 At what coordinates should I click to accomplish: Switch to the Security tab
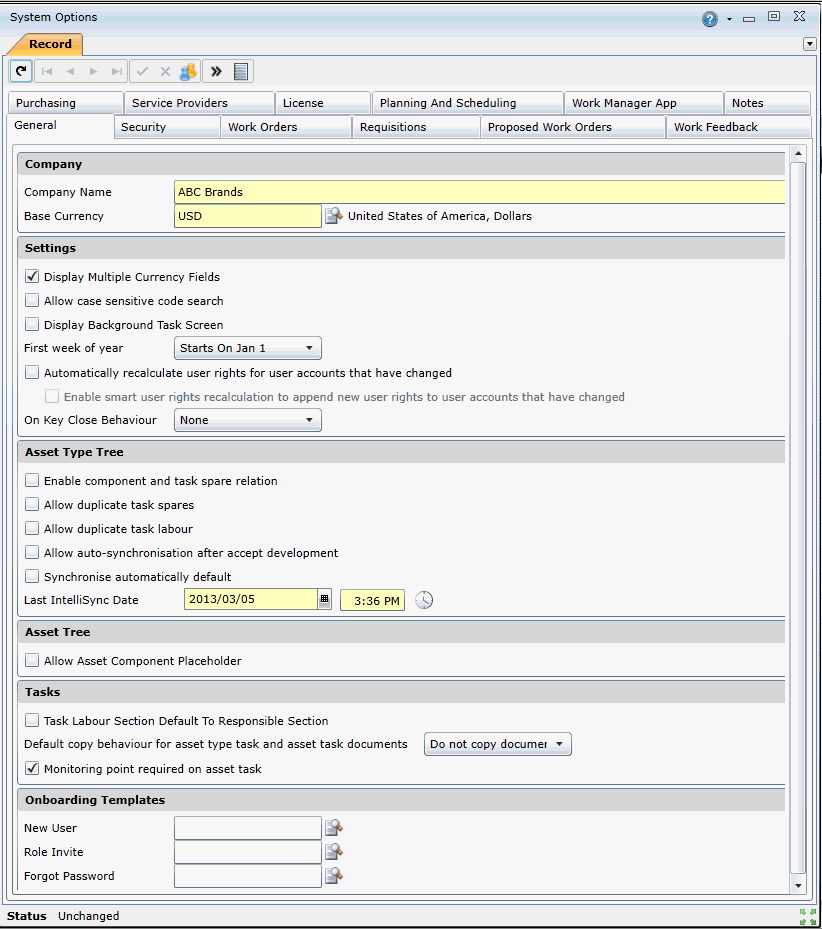coord(167,127)
